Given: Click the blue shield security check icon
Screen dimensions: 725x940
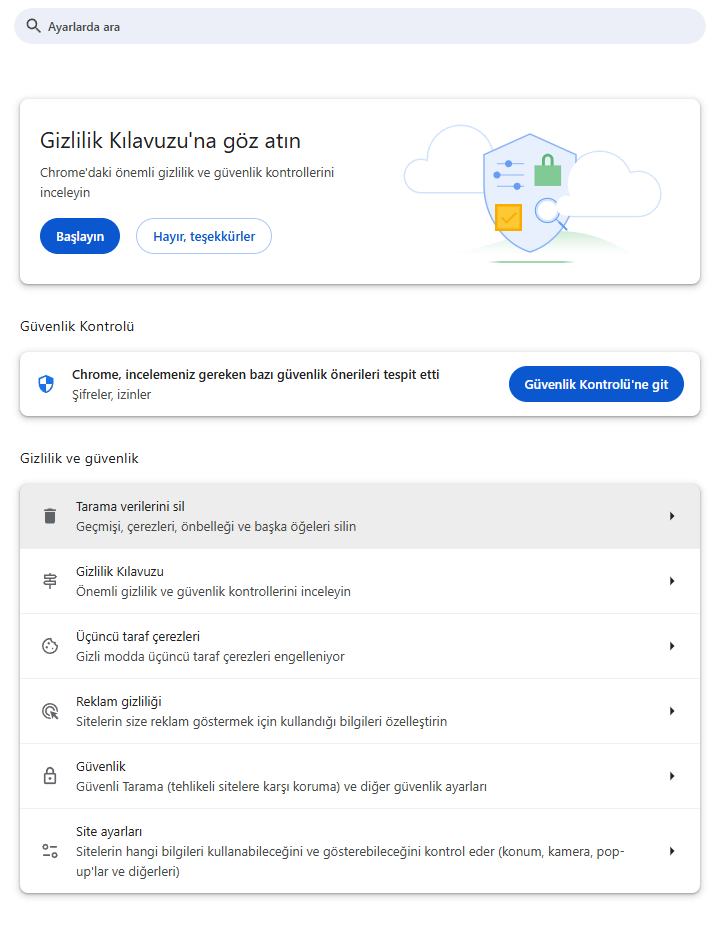Looking at the screenshot, I should click(x=46, y=383).
